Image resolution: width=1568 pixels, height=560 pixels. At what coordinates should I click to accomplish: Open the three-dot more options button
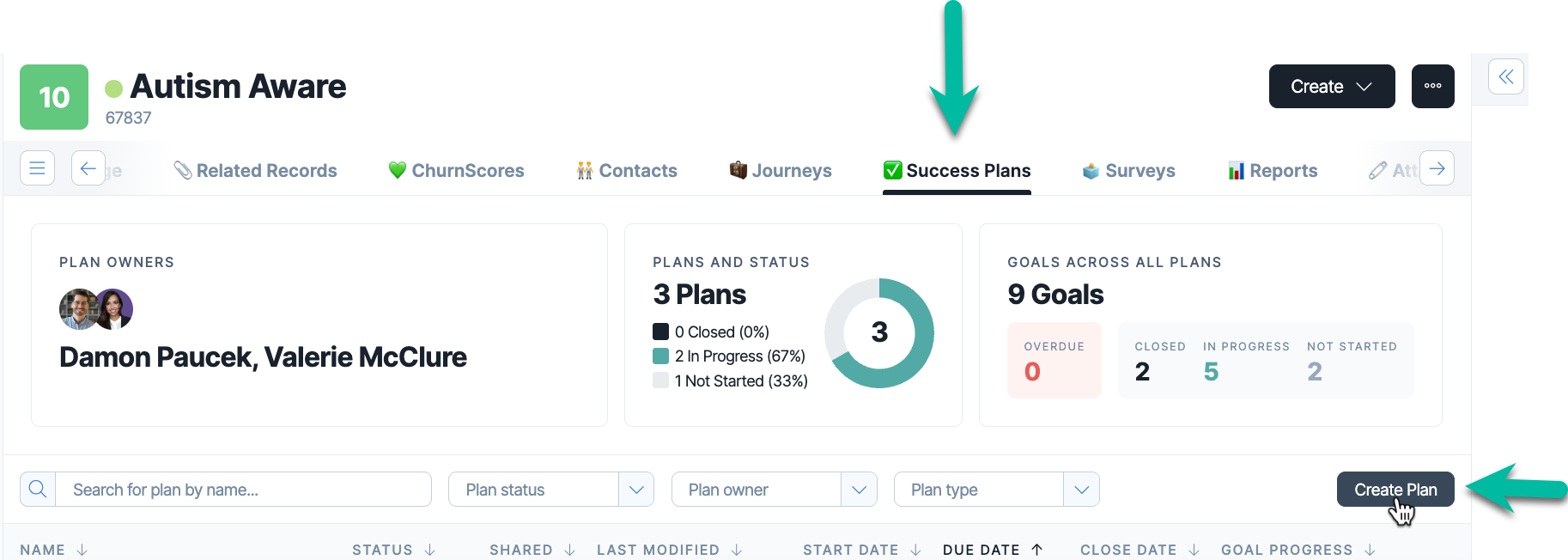[1432, 86]
